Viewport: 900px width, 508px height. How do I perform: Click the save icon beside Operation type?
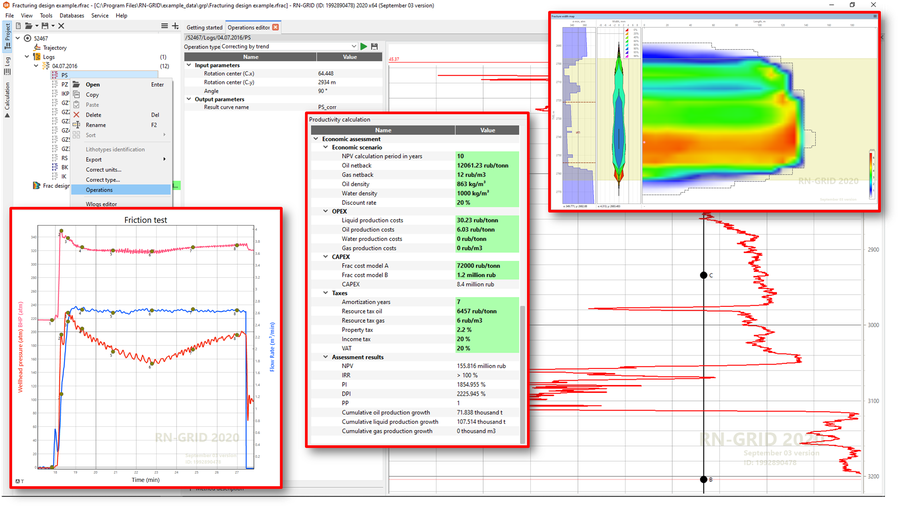coord(375,46)
